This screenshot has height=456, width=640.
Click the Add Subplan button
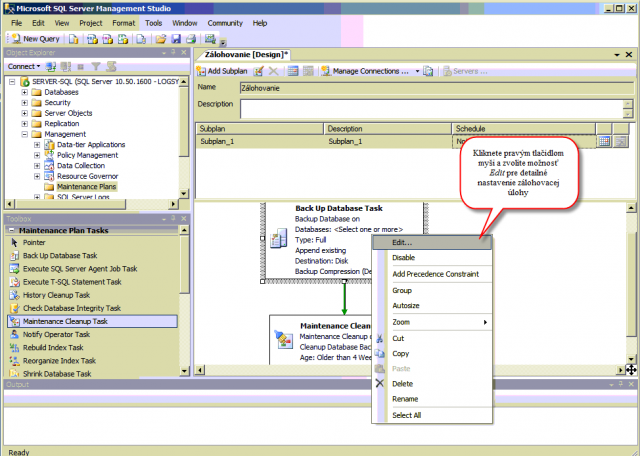click(222, 71)
